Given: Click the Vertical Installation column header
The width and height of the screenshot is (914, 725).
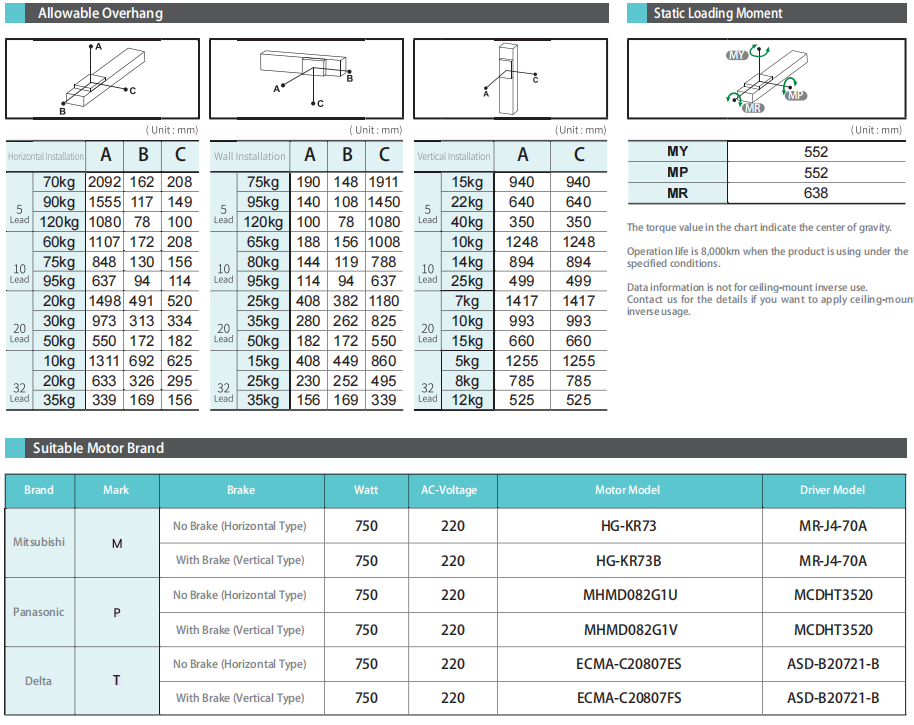Looking at the screenshot, I should pyautogui.click(x=454, y=157).
